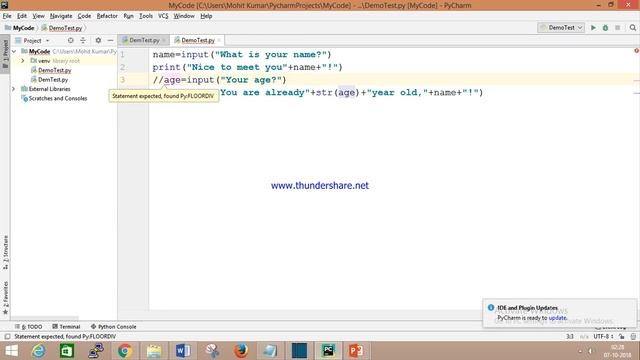
Task: Click Collapse All icon in Project panel
Action: point(83,40)
